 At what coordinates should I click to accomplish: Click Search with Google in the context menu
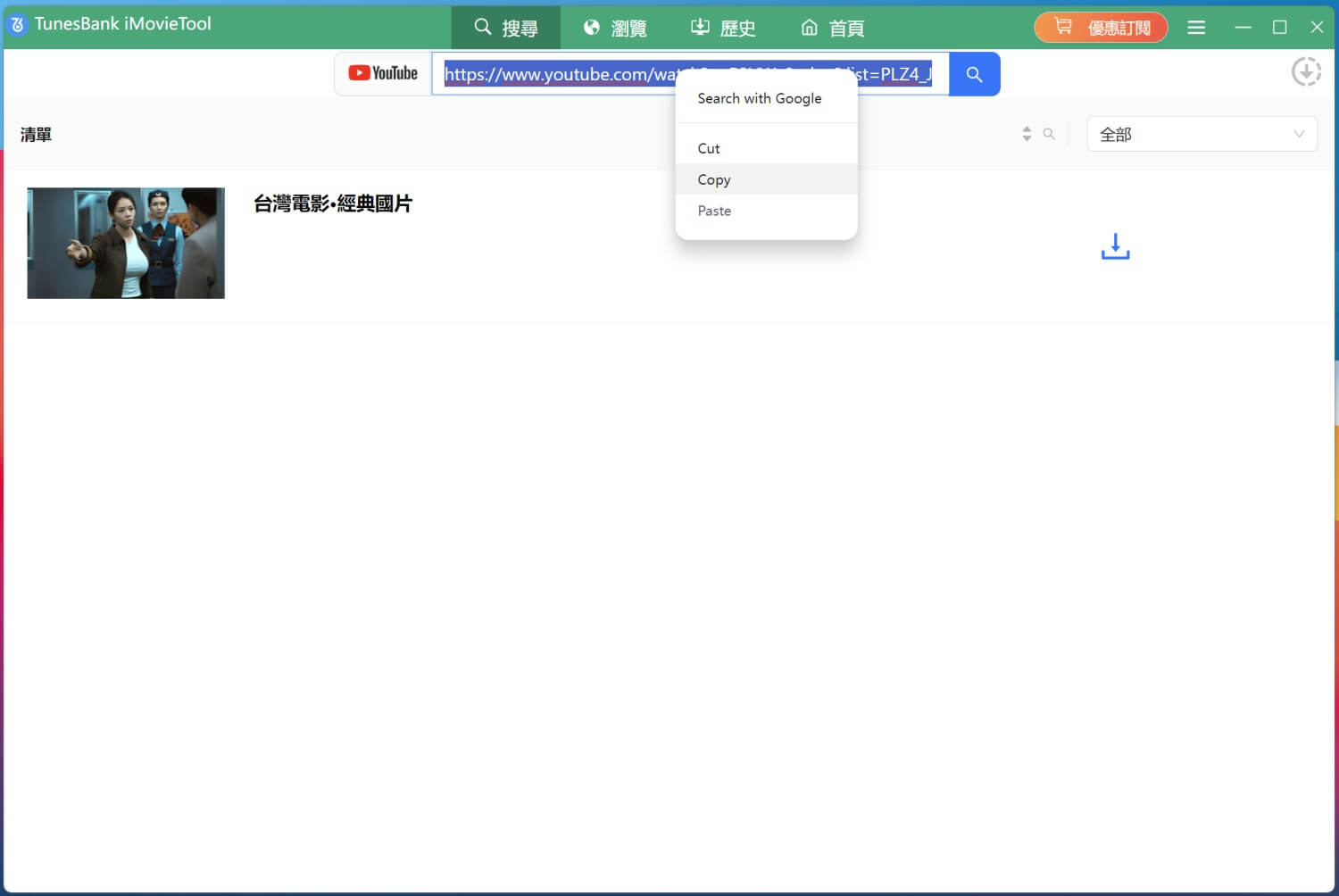click(x=759, y=98)
